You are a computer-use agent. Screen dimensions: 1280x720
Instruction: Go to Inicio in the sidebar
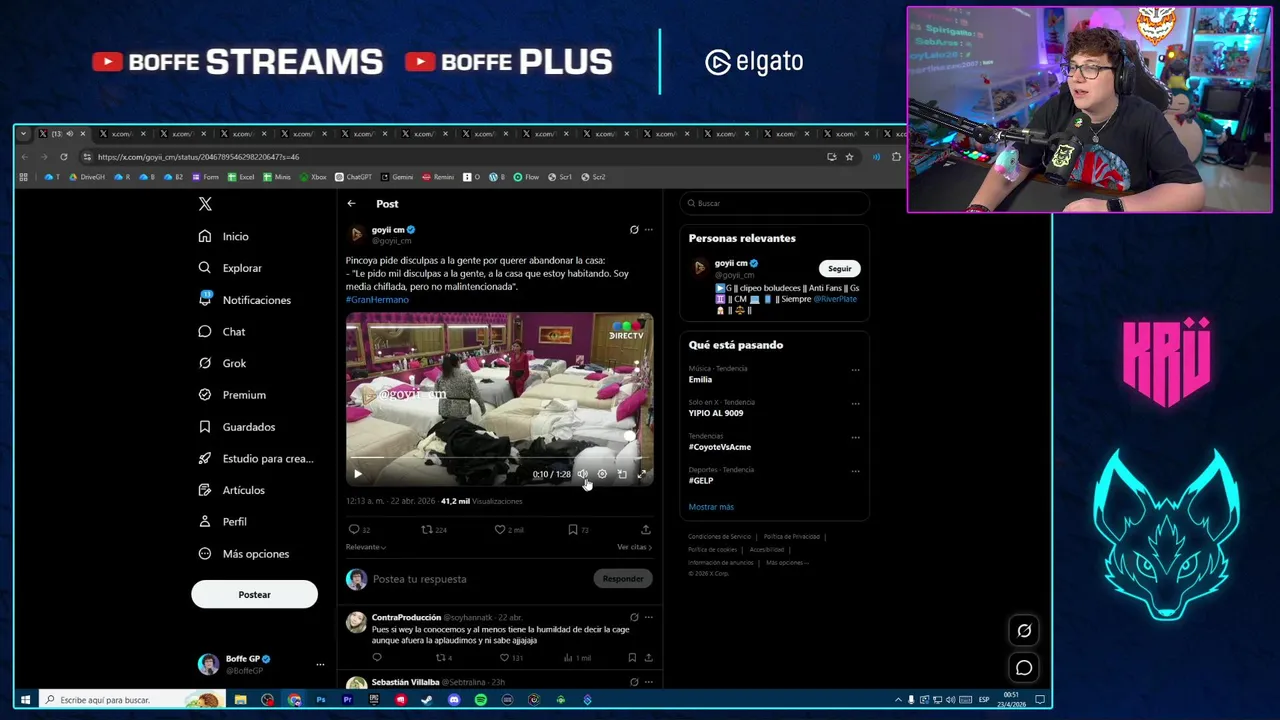[223, 236]
